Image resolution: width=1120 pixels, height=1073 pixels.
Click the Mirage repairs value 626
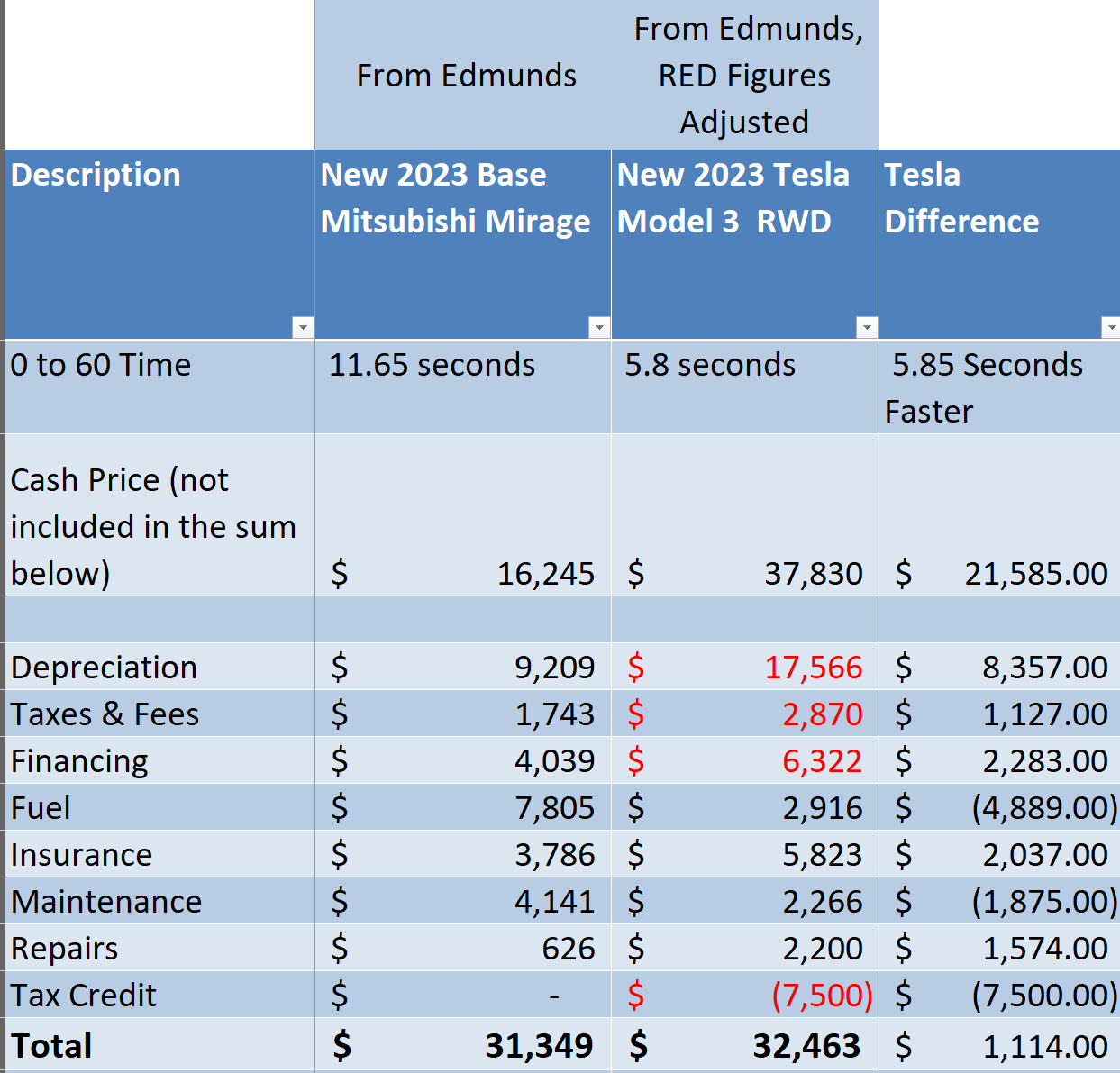pos(569,949)
